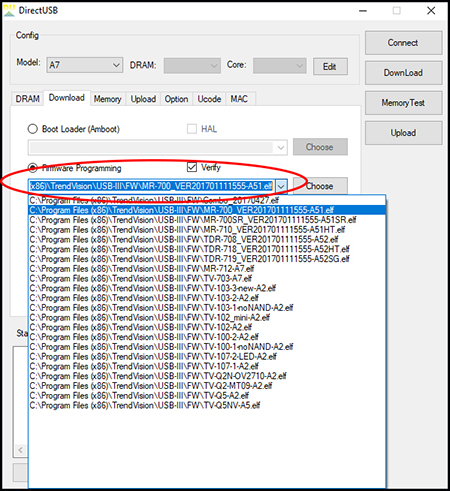The image size is (450, 491).
Task: Switch to the MAC tab
Action: [239, 99]
